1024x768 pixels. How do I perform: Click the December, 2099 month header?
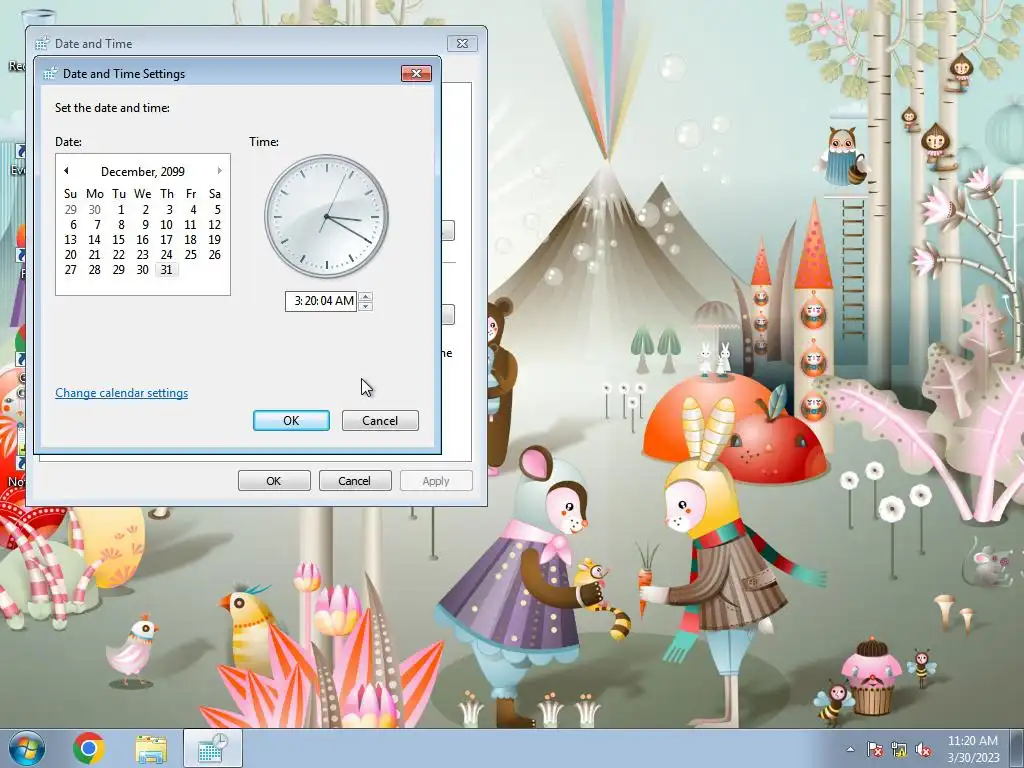142,172
